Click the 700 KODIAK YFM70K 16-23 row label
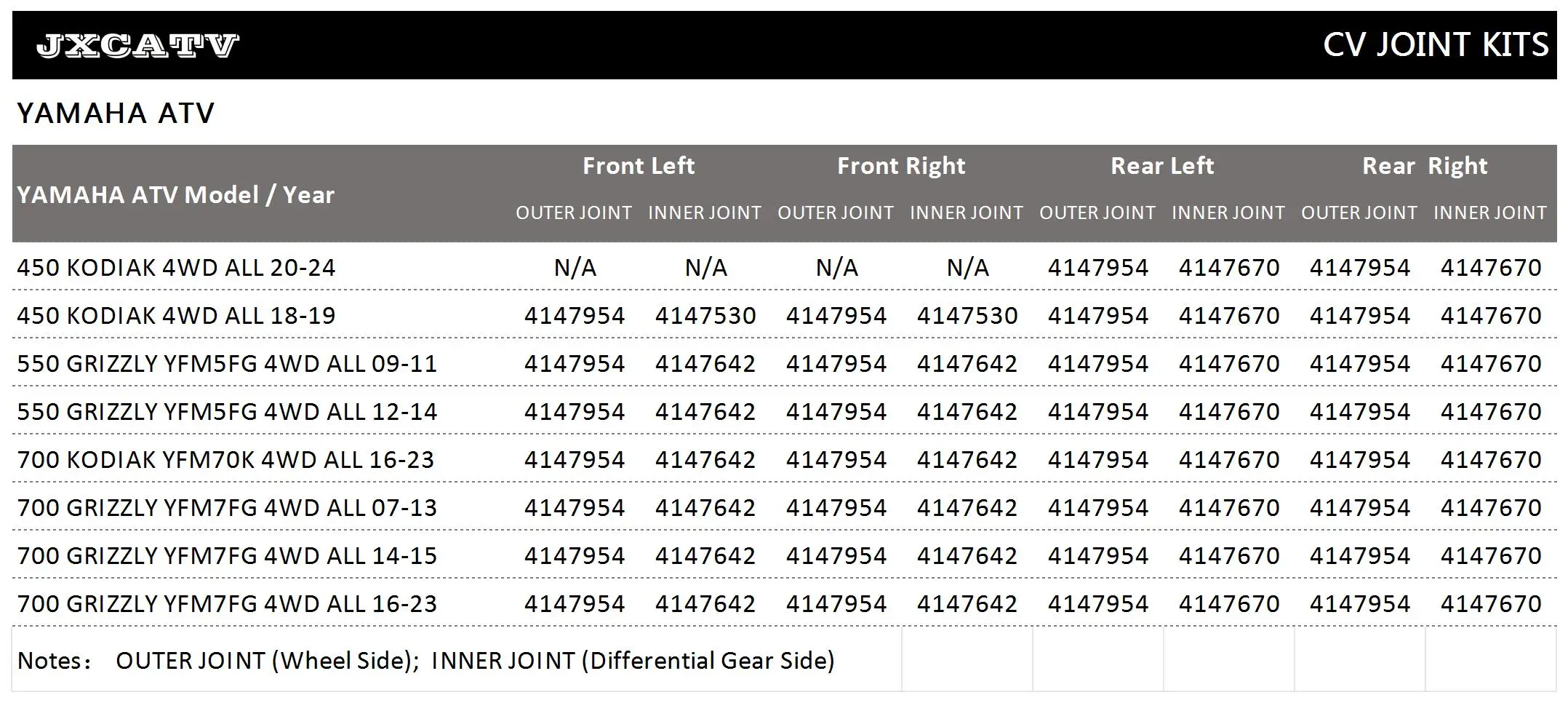1568x703 pixels. click(225, 460)
